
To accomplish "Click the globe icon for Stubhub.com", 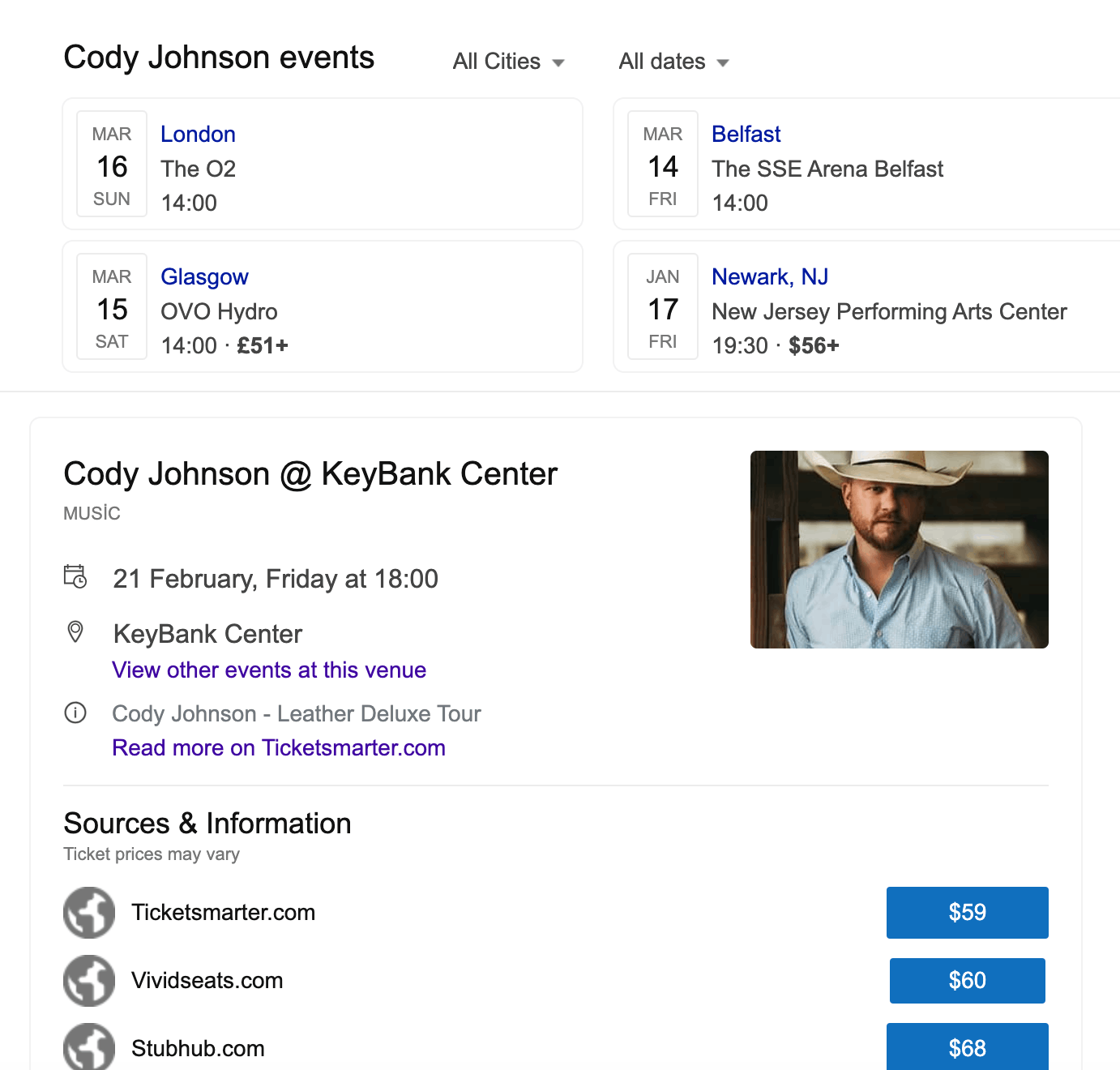I will pyautogui.click(x=89, y=1046).
